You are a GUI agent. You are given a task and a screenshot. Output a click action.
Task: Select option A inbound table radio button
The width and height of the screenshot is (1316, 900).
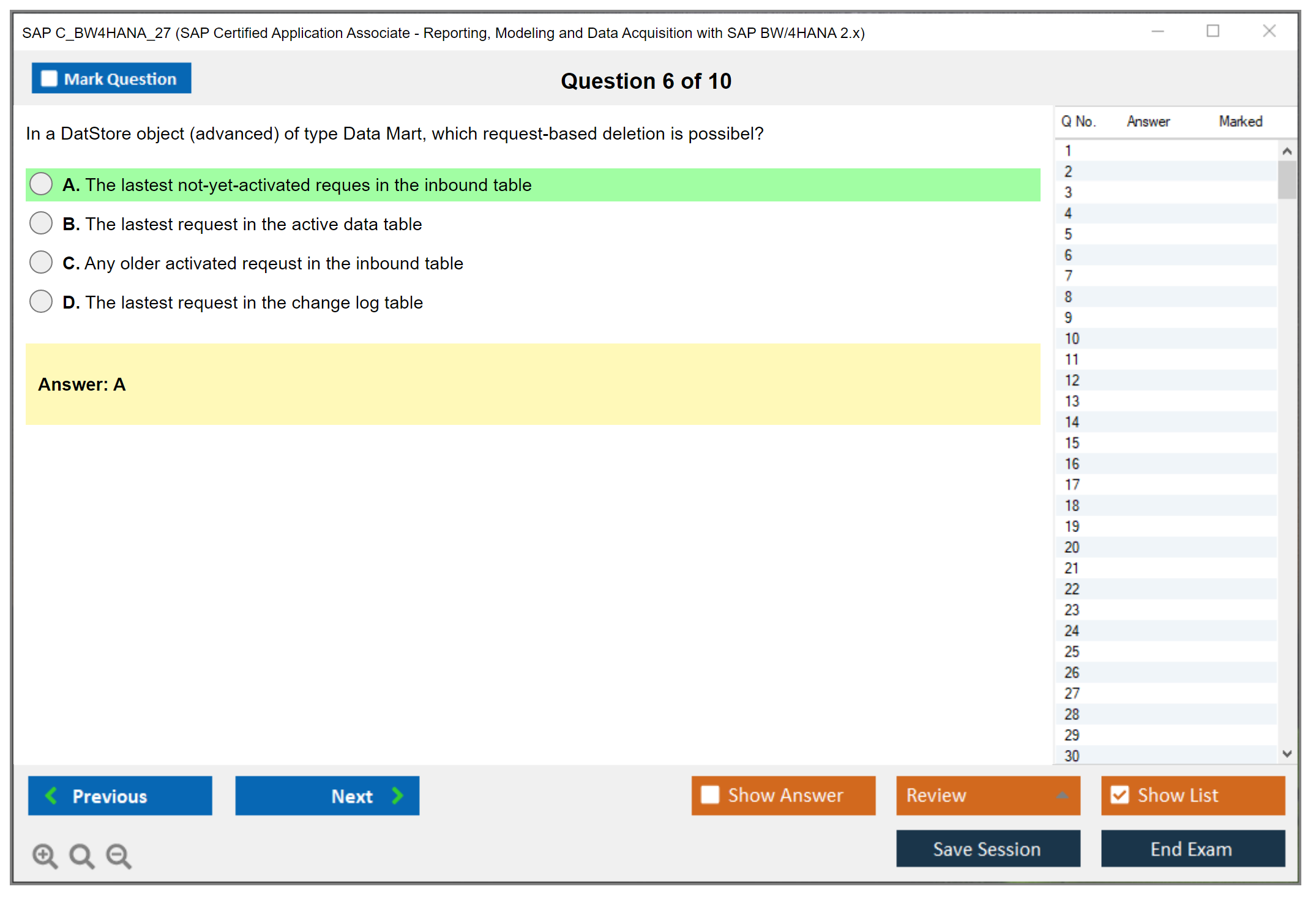point(41,184)
